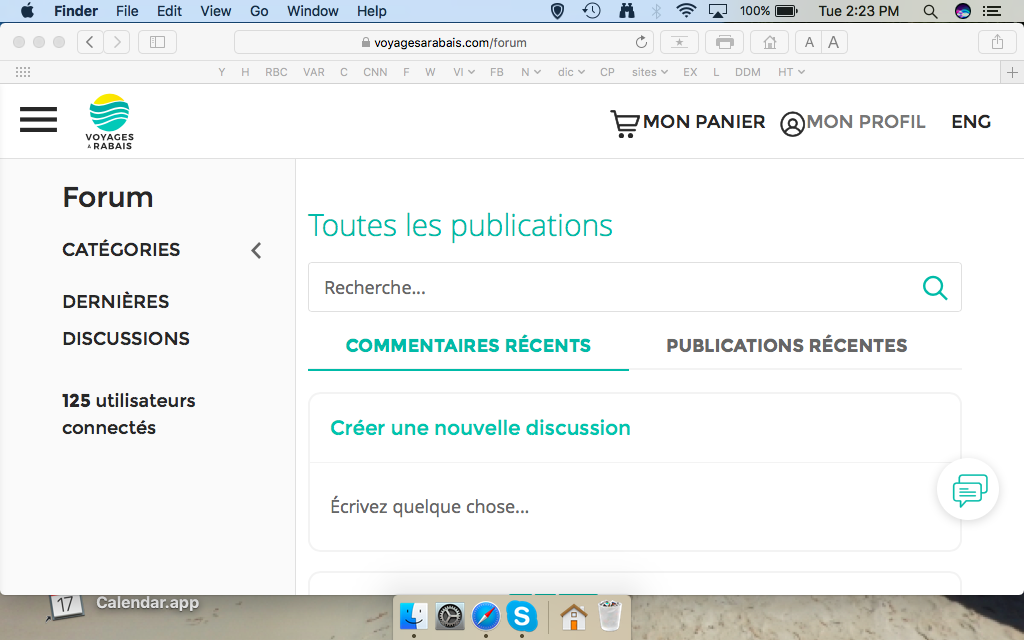Viewport: 1024px width, 640px height.
Task: Open the Trash in the Dock
Action: (609, 616)
